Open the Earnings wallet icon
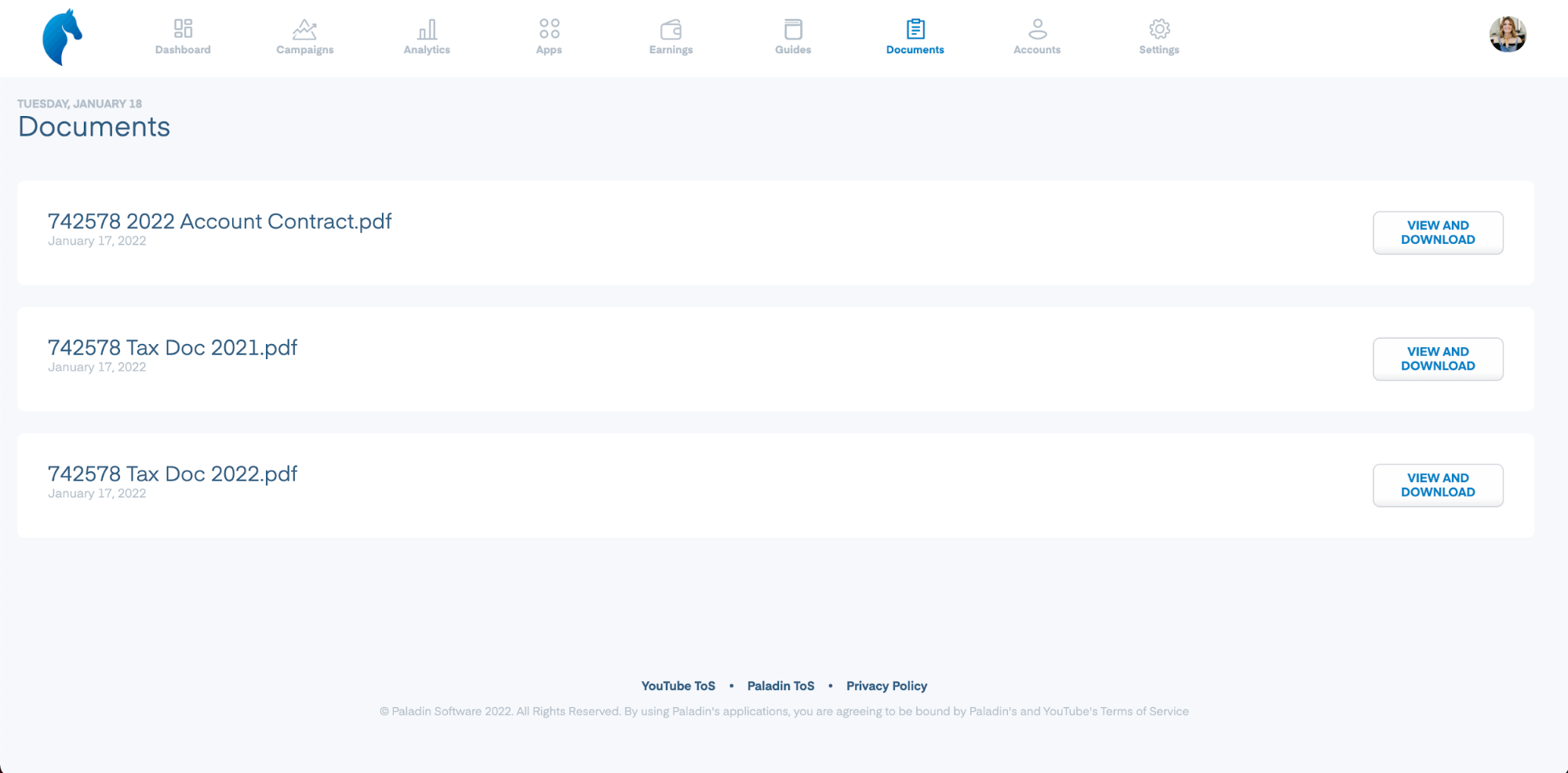1568x773 pixels. tap(671, 29)
